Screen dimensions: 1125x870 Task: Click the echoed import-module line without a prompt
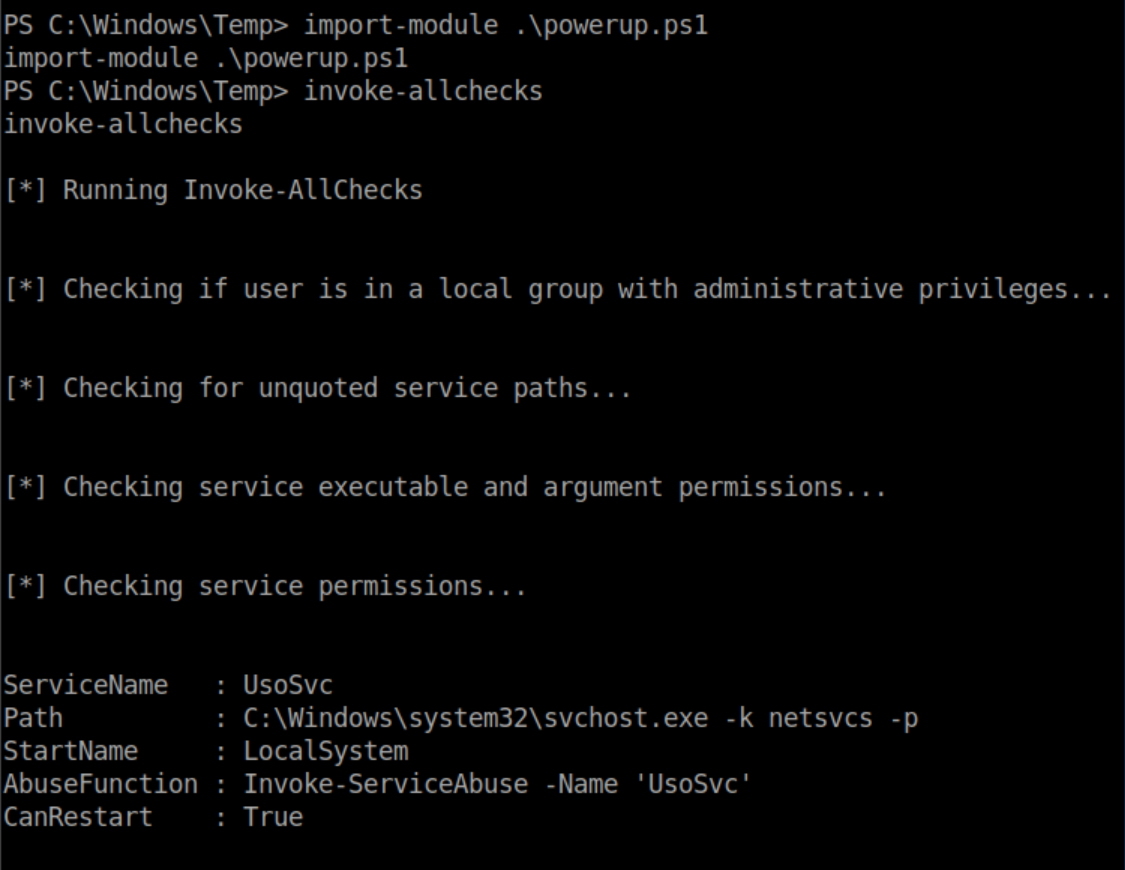click(205, 59)
